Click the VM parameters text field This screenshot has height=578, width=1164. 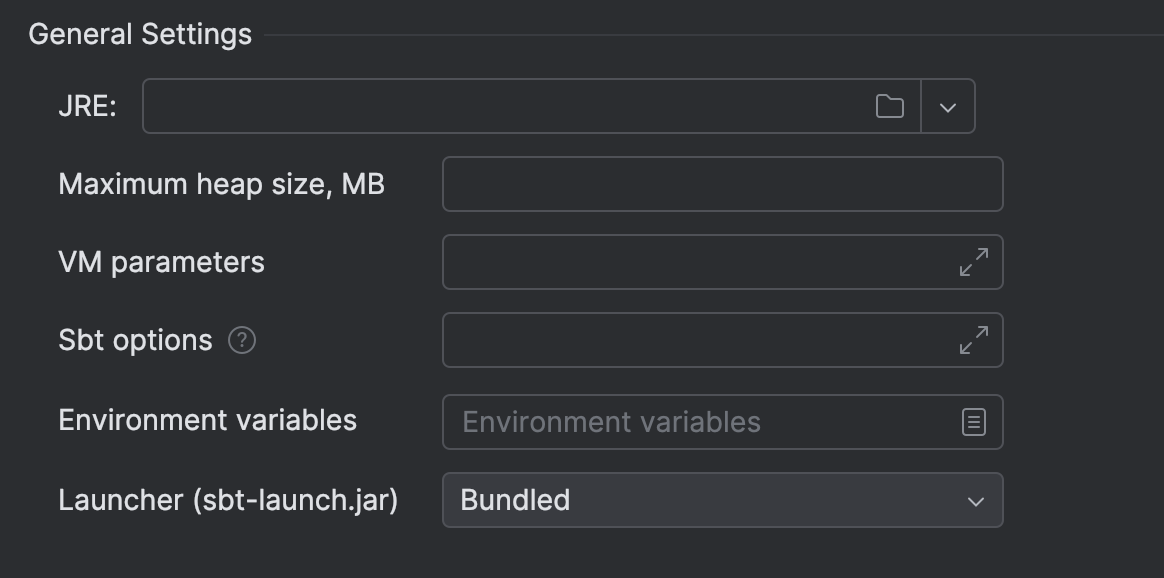pos(700,262)
